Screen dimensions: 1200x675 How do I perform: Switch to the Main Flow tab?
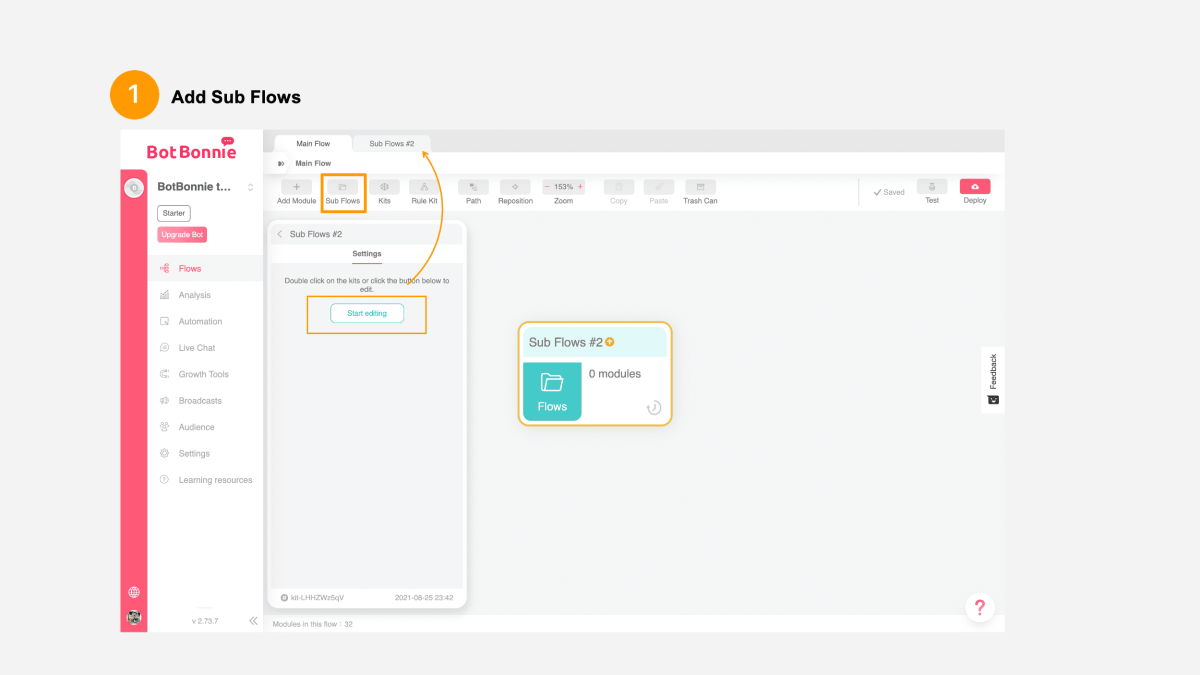tap(313, 144)
